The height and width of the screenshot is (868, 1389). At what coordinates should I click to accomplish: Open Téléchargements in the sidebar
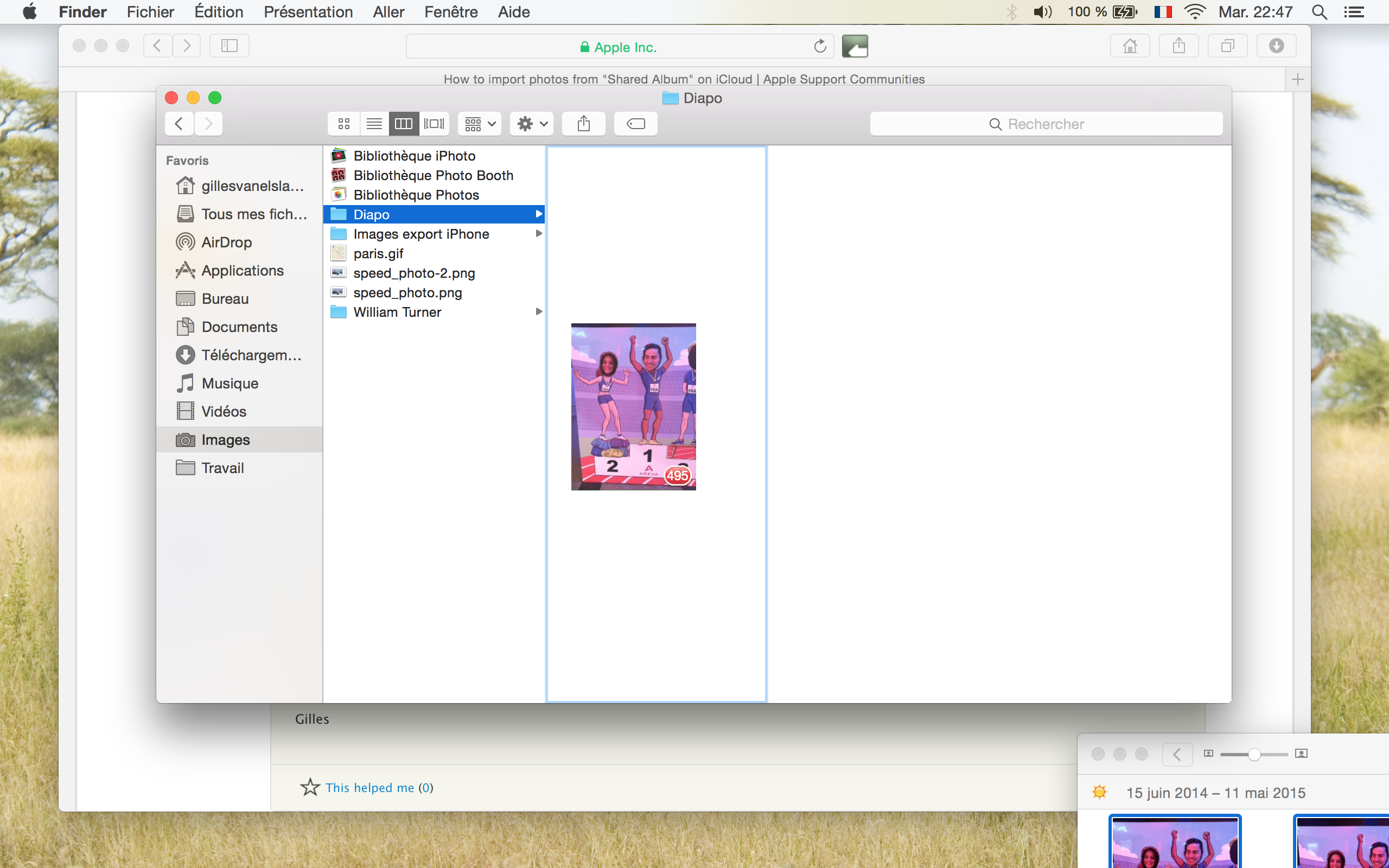[251, 355]
